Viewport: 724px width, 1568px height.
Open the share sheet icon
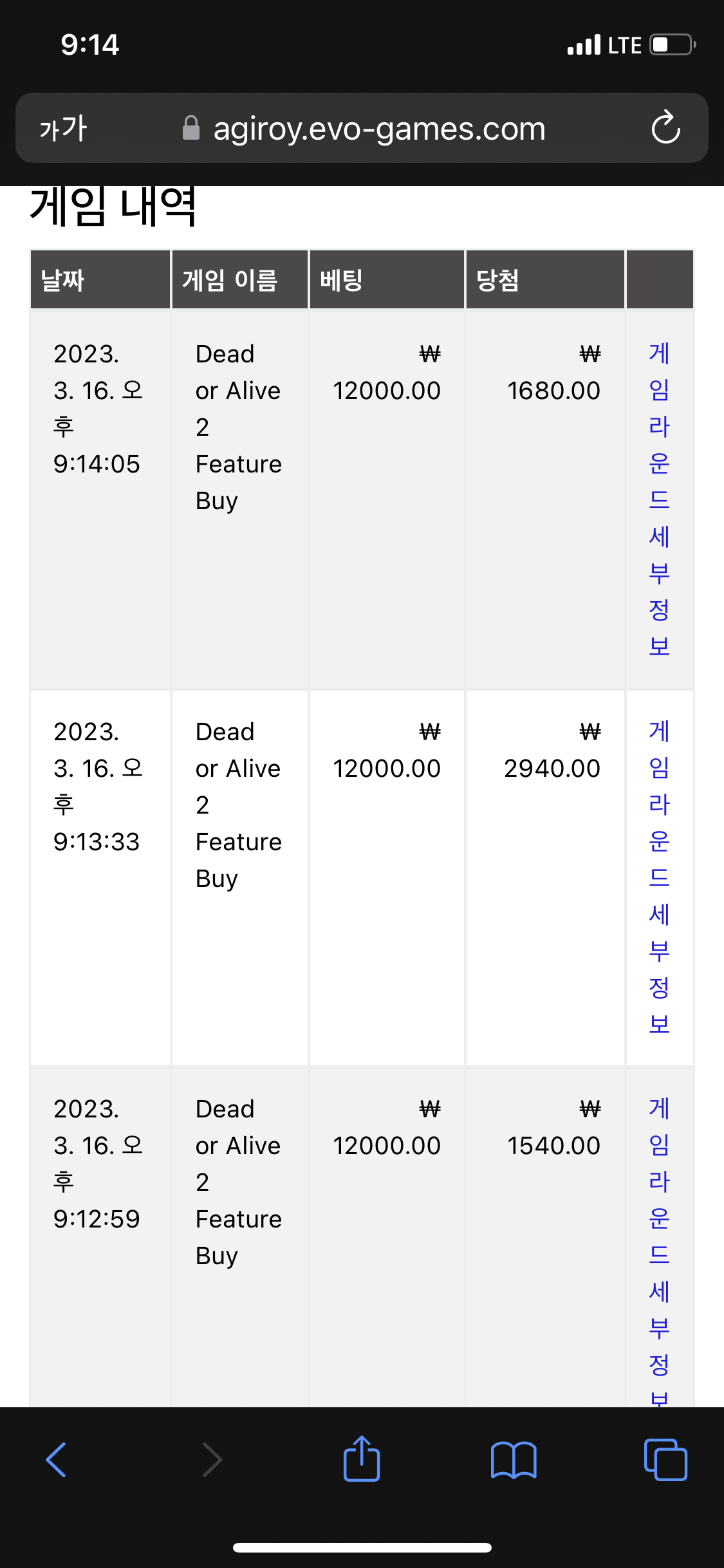(362, 1459)
